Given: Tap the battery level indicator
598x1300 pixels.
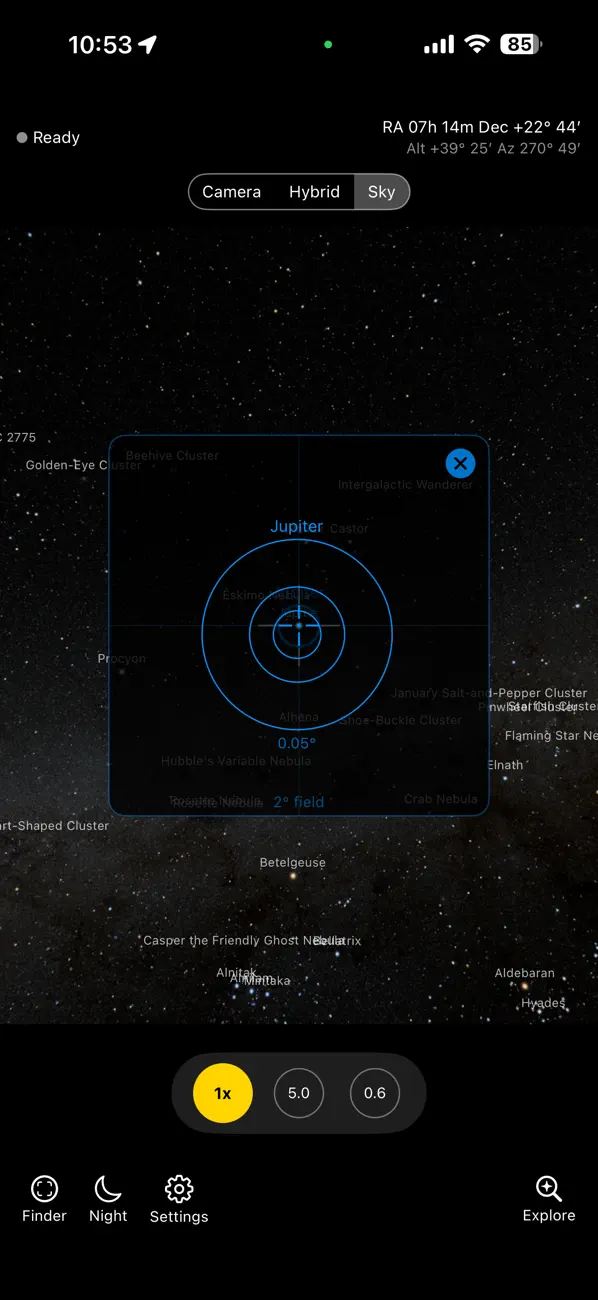Looking at the screenshot, I should [x=521, y=44].
